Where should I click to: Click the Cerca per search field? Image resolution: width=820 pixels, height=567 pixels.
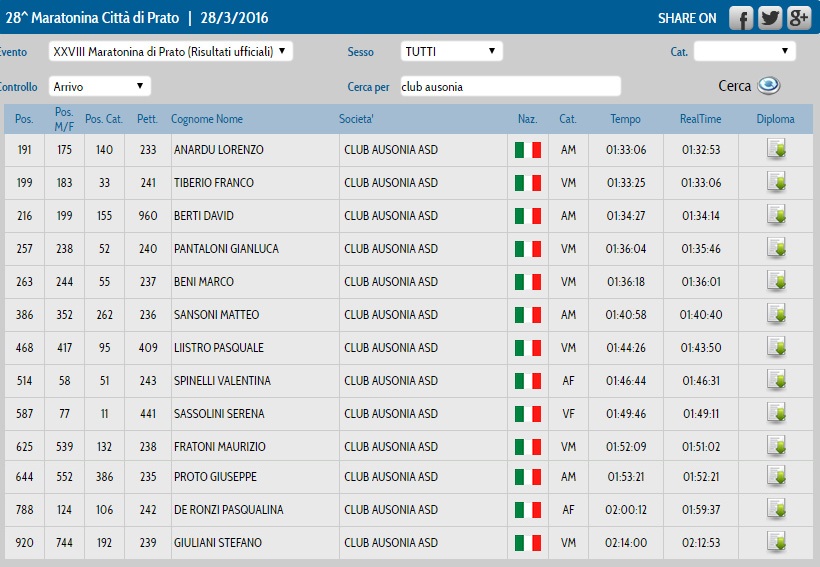click(x=510, y=86)
